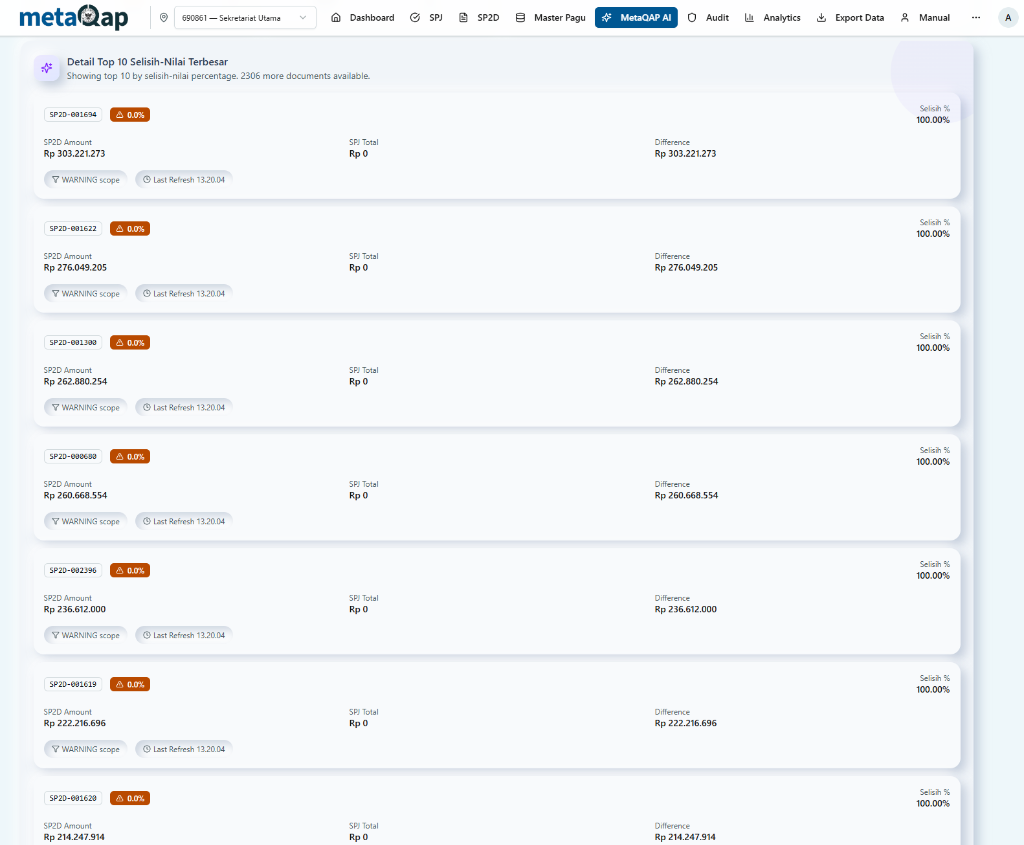Switch to the Manual navigation item

(925, 17)
